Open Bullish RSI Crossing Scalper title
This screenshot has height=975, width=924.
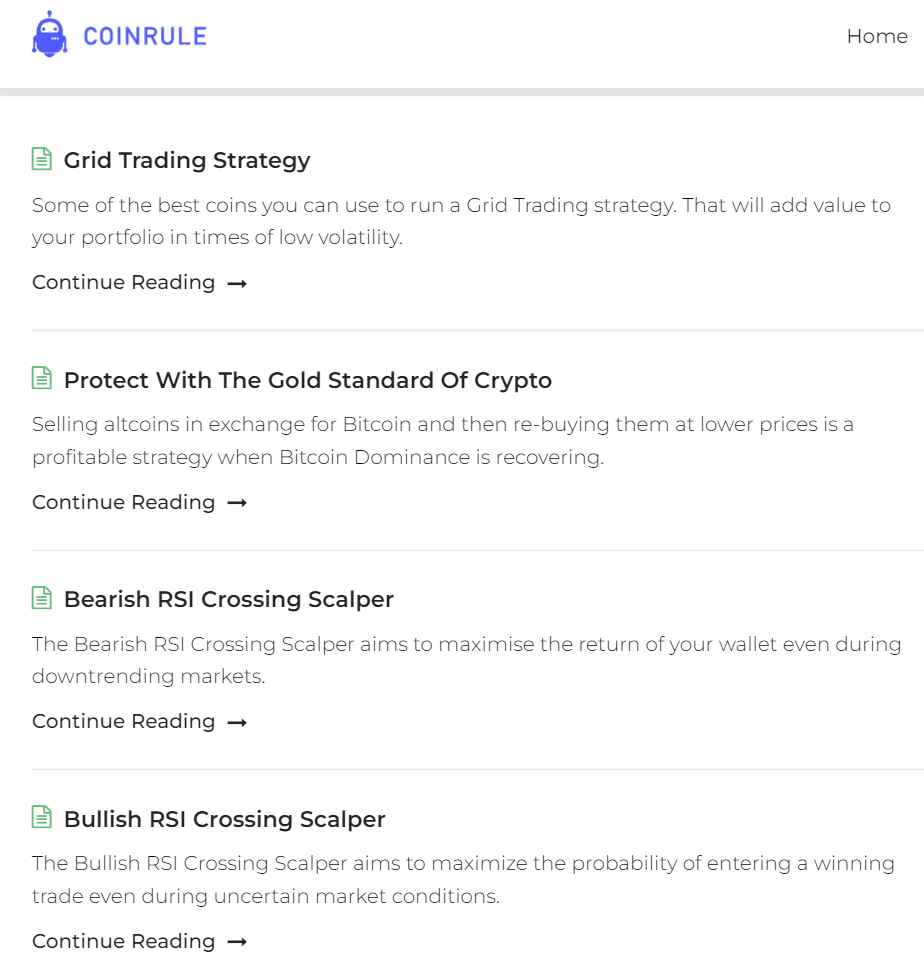pyautogui.click(x=224, y=819)
